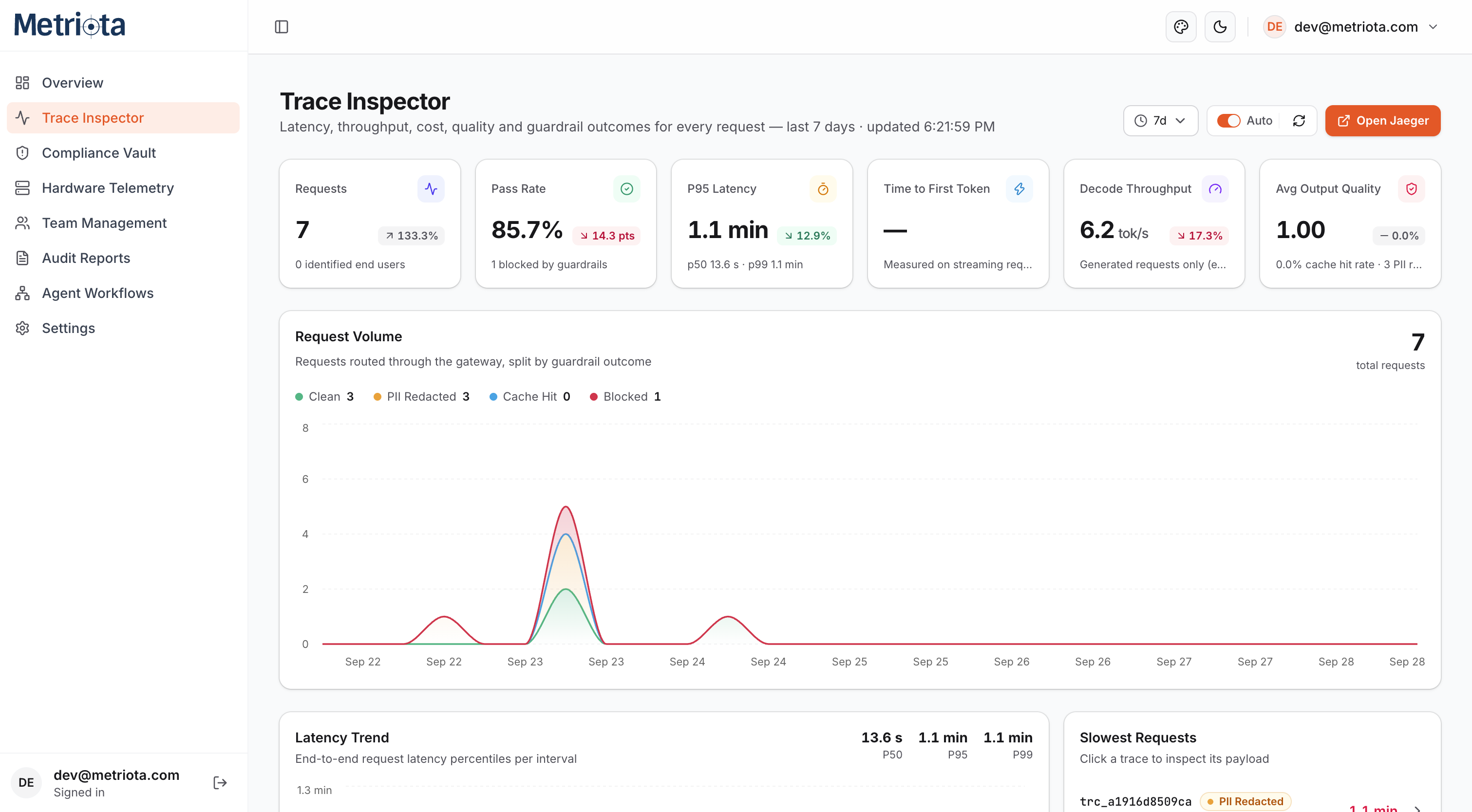Toggle PII Redacted series in legend
Screen dimensions: 1472x812
(421, 396)
